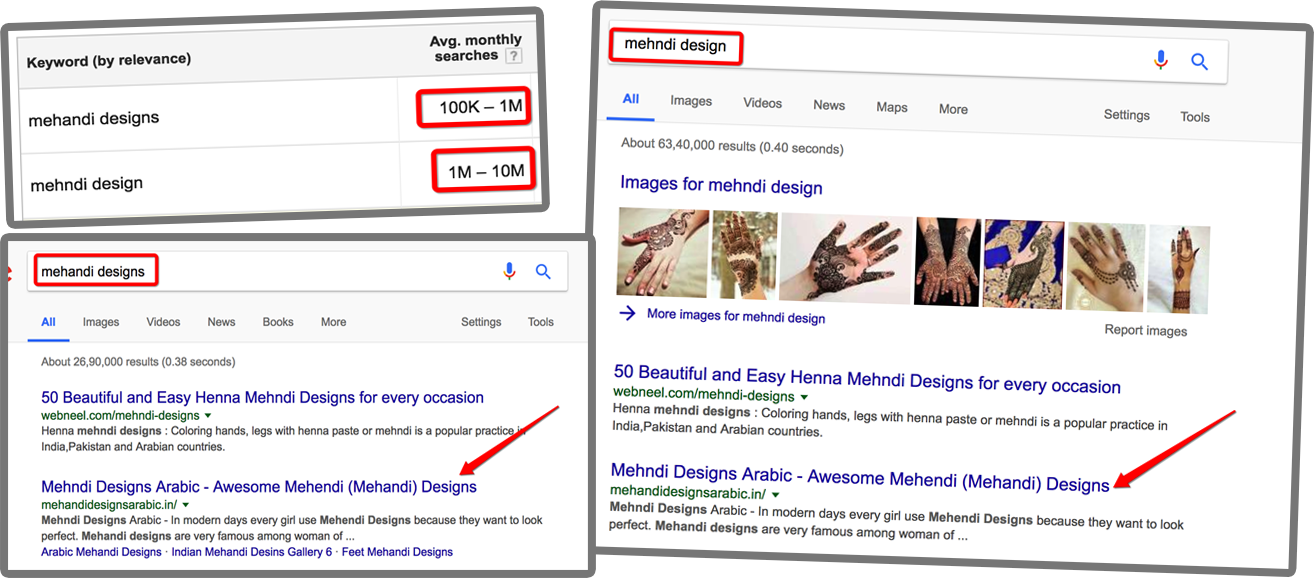Click the magnifier icon in mehndi design search
This screenshot has width=1314, height=578.
point(1200,61)
